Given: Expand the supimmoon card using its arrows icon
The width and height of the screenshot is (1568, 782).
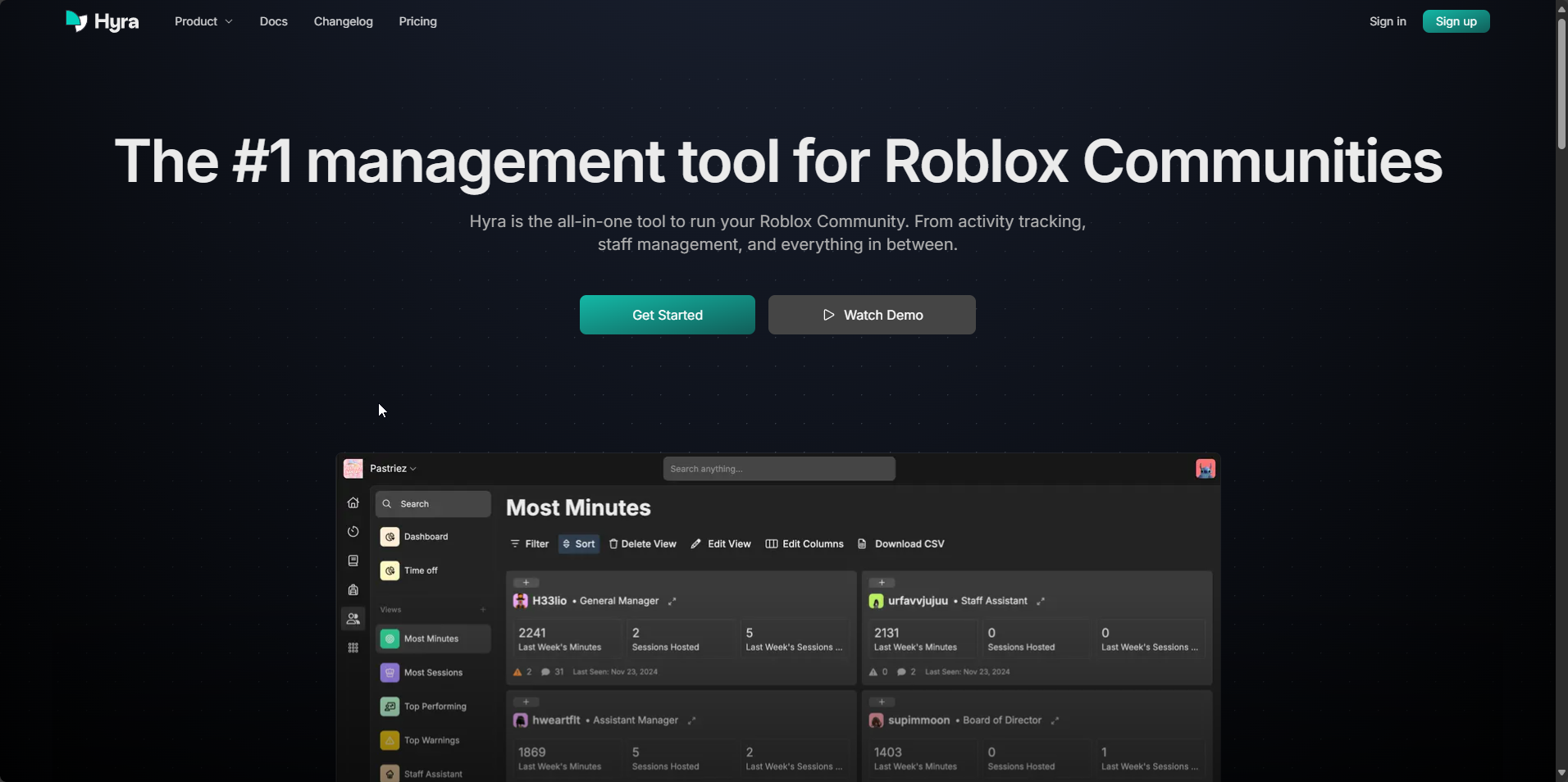Looking at the screenshot, I should coord(1055,721).
